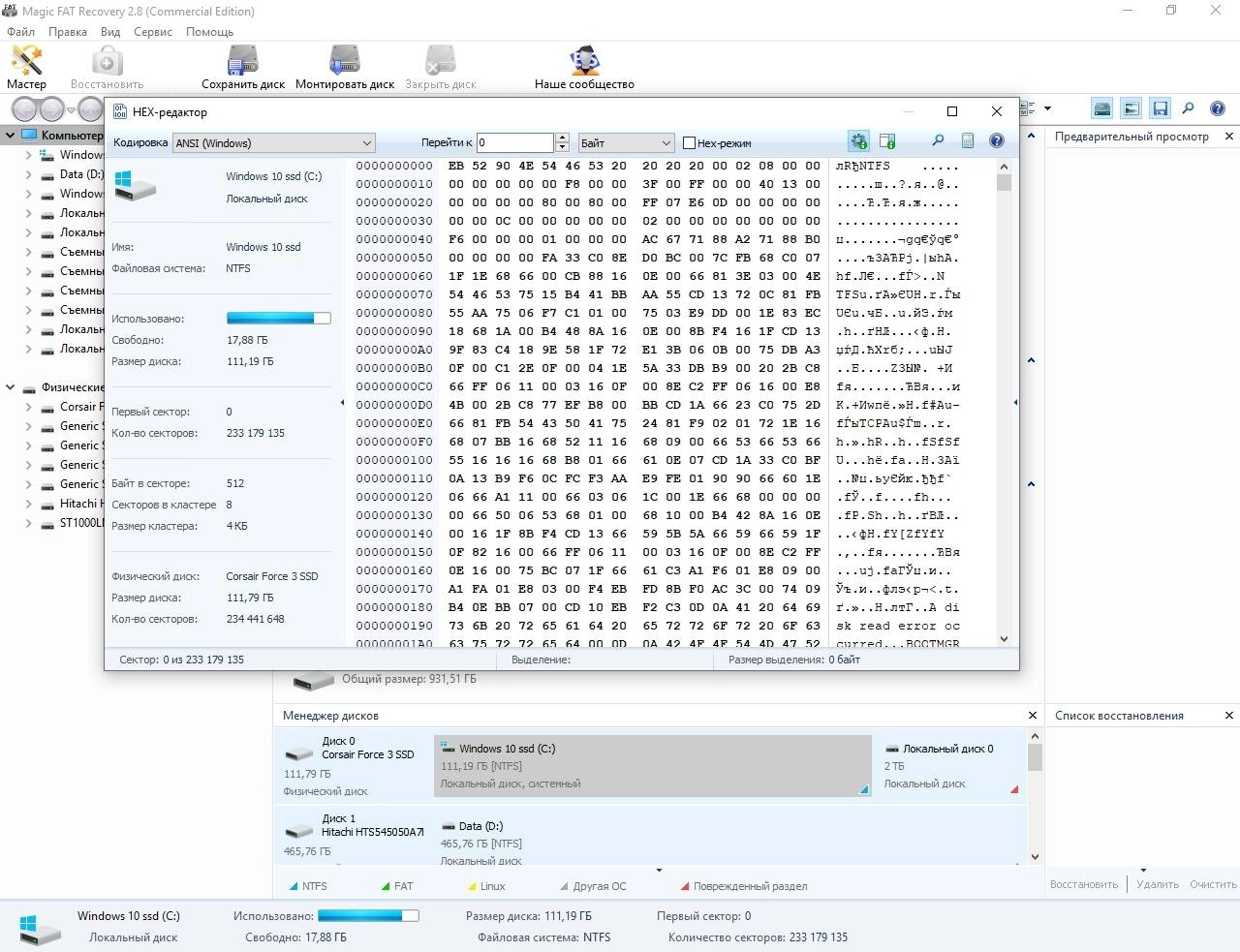Image resolution: width=1240 pixels, height=952 pixels.
Task: Click Восстановить in recovery list panel
Action: pyautogui.click(x=1084, y=884)
